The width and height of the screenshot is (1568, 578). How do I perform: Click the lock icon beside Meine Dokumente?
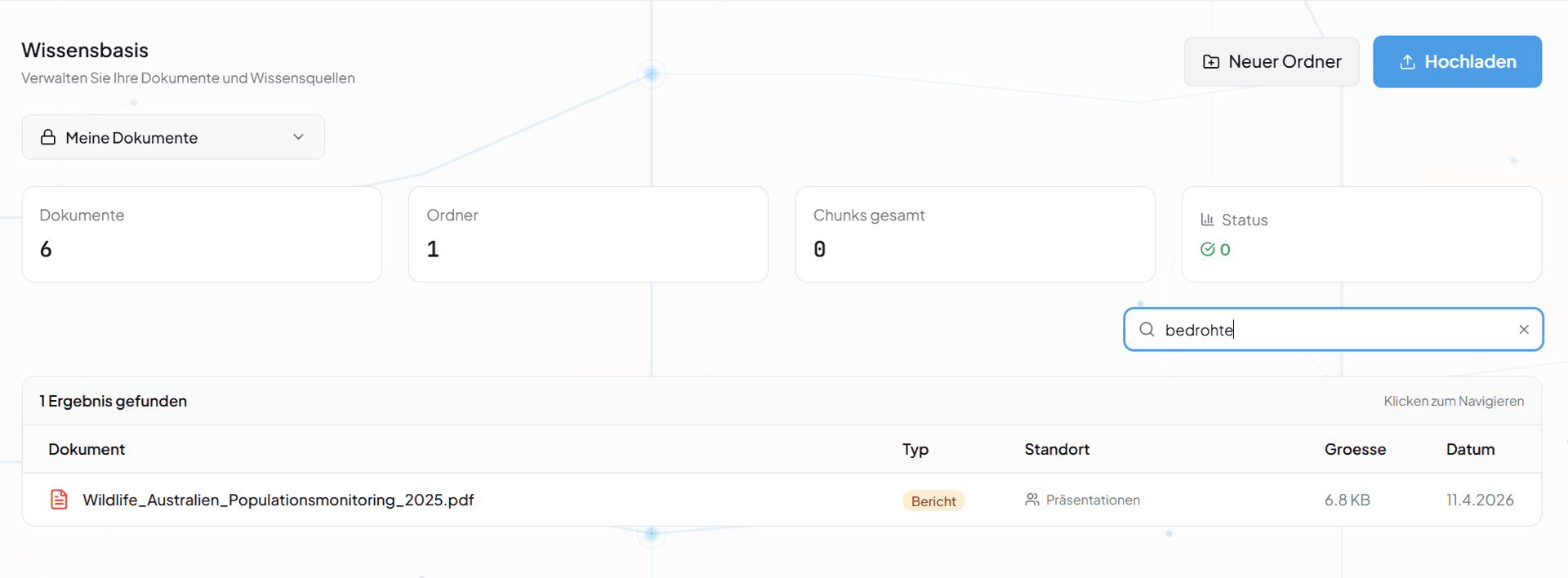pyautogui.click(x=48, y=137)
